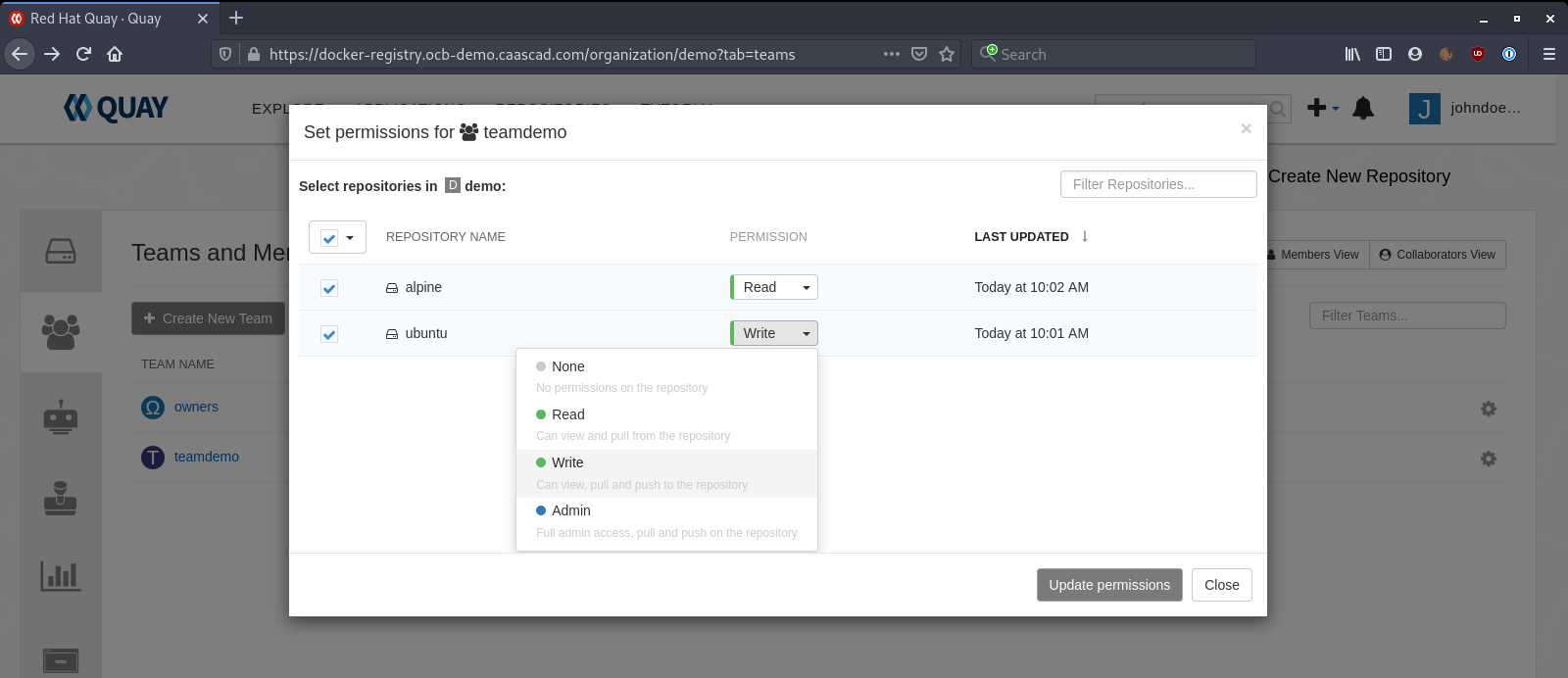Image resolution: width=1568 pixels, height=678 pixels.
Task: Collapse the Write permission dropdown for ubuntu
Action: [x=774, y=333]
